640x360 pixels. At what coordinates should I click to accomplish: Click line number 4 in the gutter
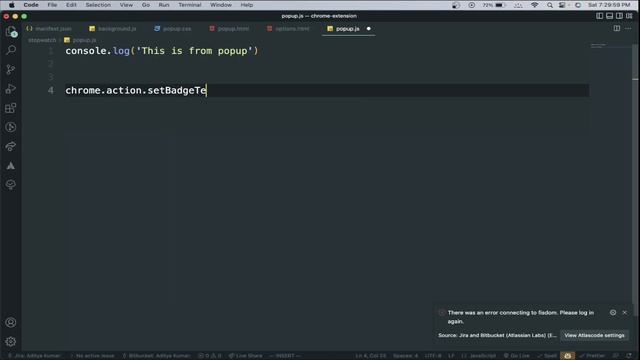(x=51, y=90)
